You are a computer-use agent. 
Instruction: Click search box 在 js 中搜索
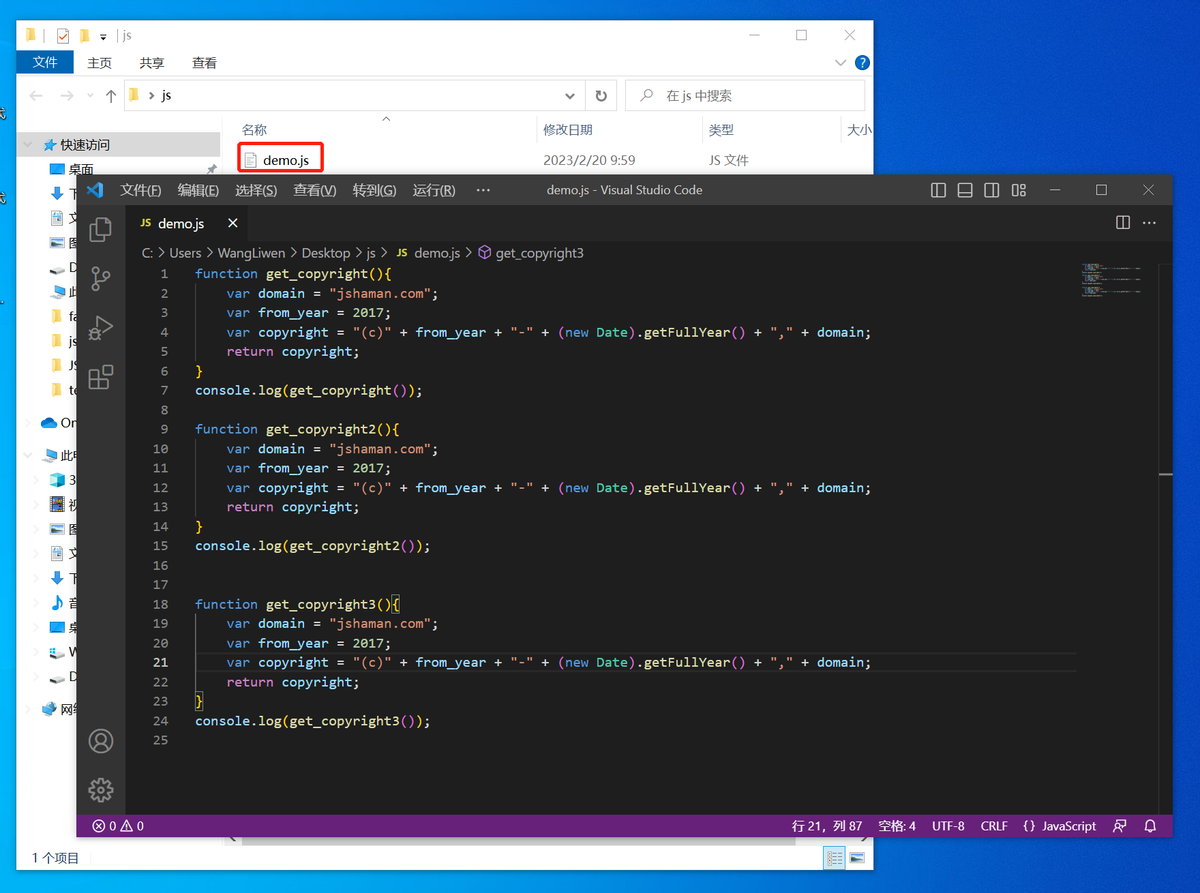tap(745, 96)
